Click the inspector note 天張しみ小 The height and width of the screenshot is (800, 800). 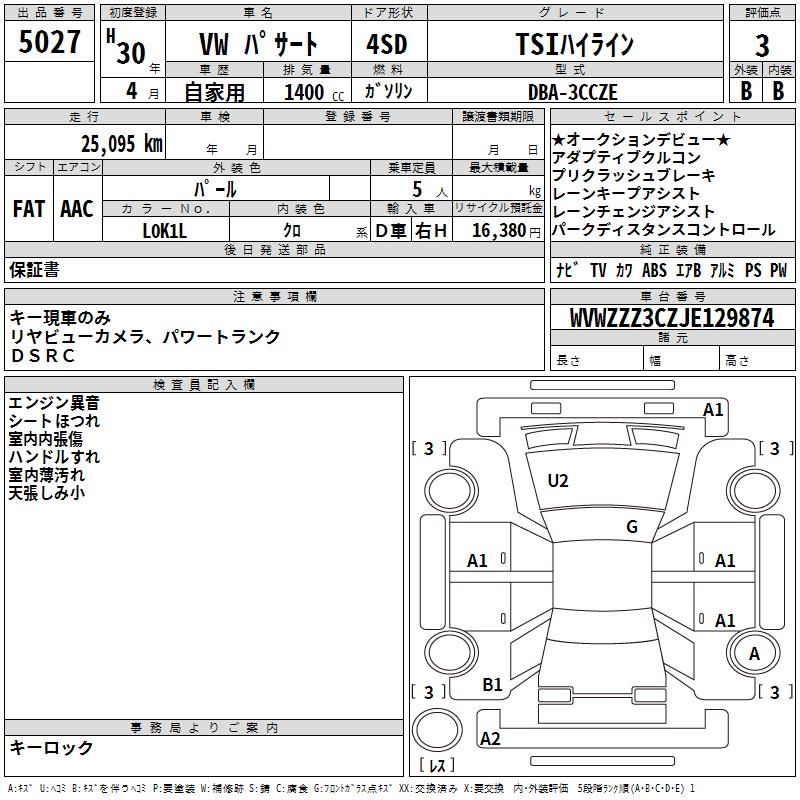coord(46,493)
